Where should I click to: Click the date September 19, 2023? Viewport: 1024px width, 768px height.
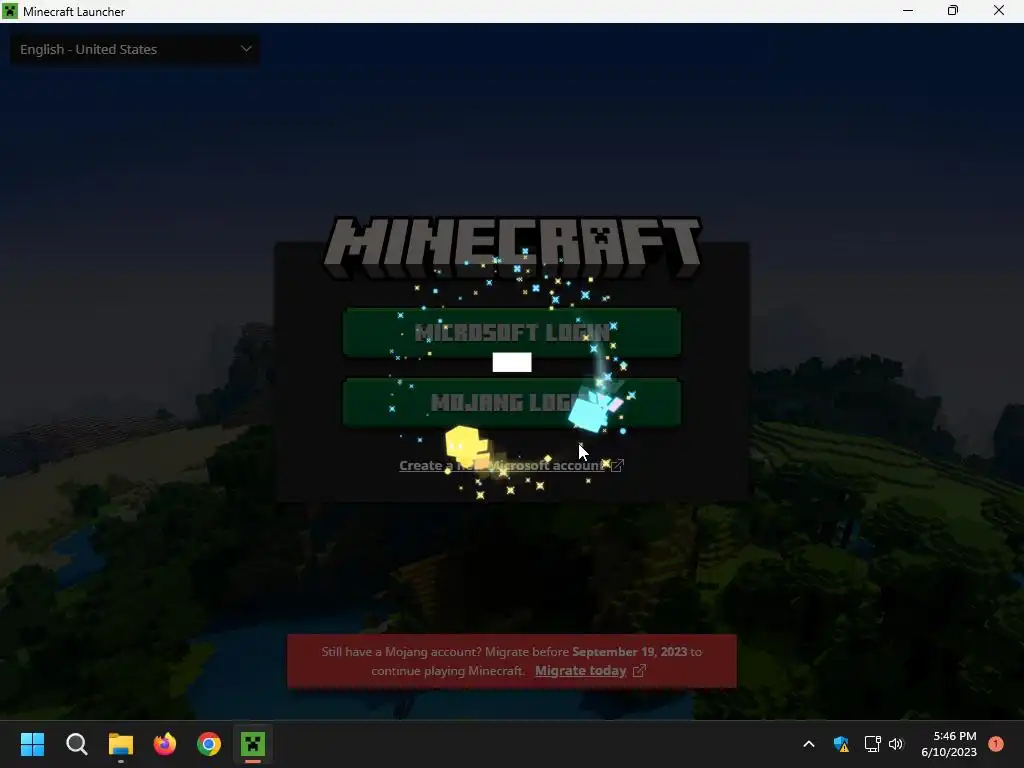click(x=630, y=652)
